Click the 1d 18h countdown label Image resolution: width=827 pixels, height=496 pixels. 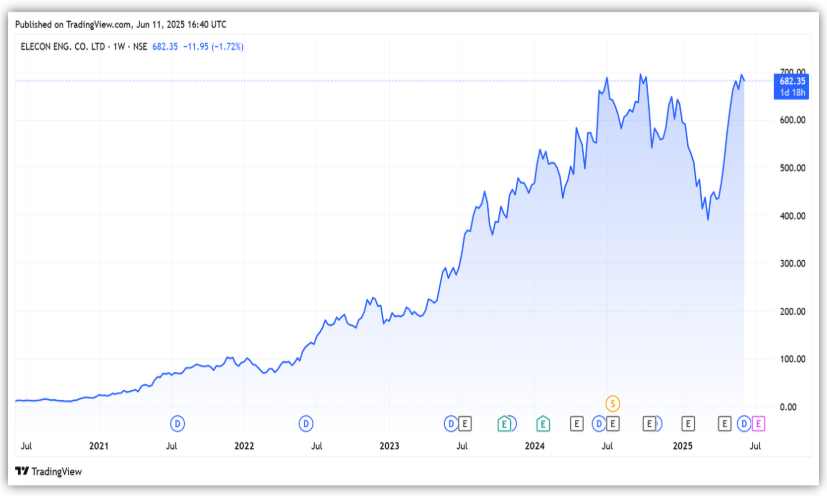[791, 92]
